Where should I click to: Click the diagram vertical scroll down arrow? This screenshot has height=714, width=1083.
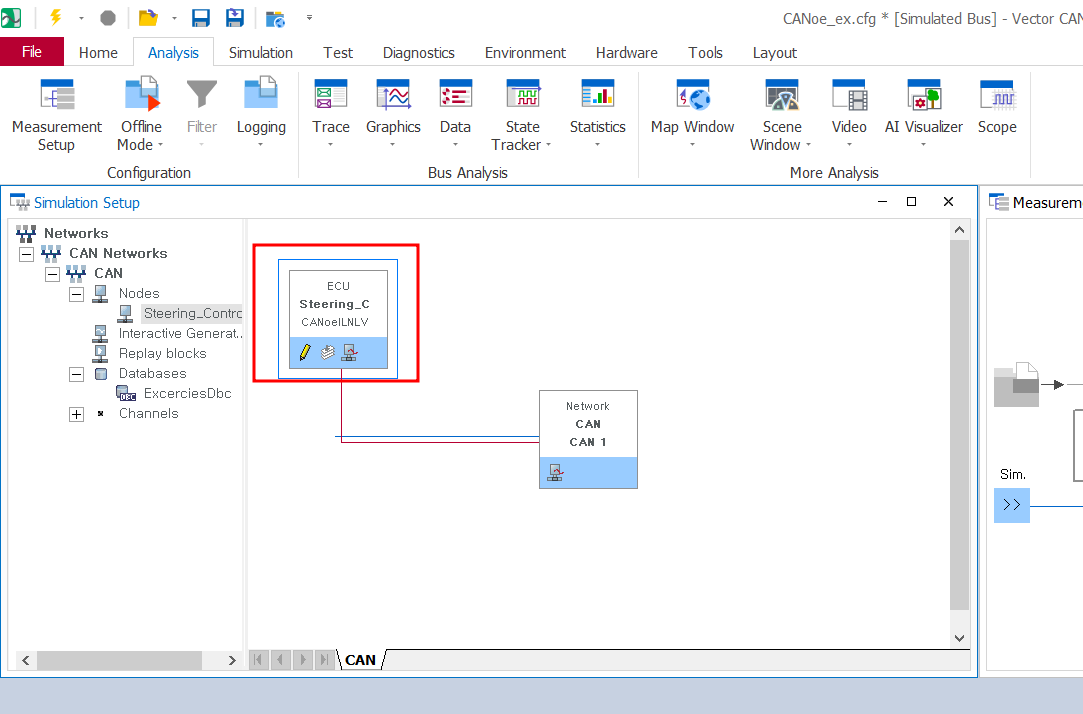(x=959, y=638)
